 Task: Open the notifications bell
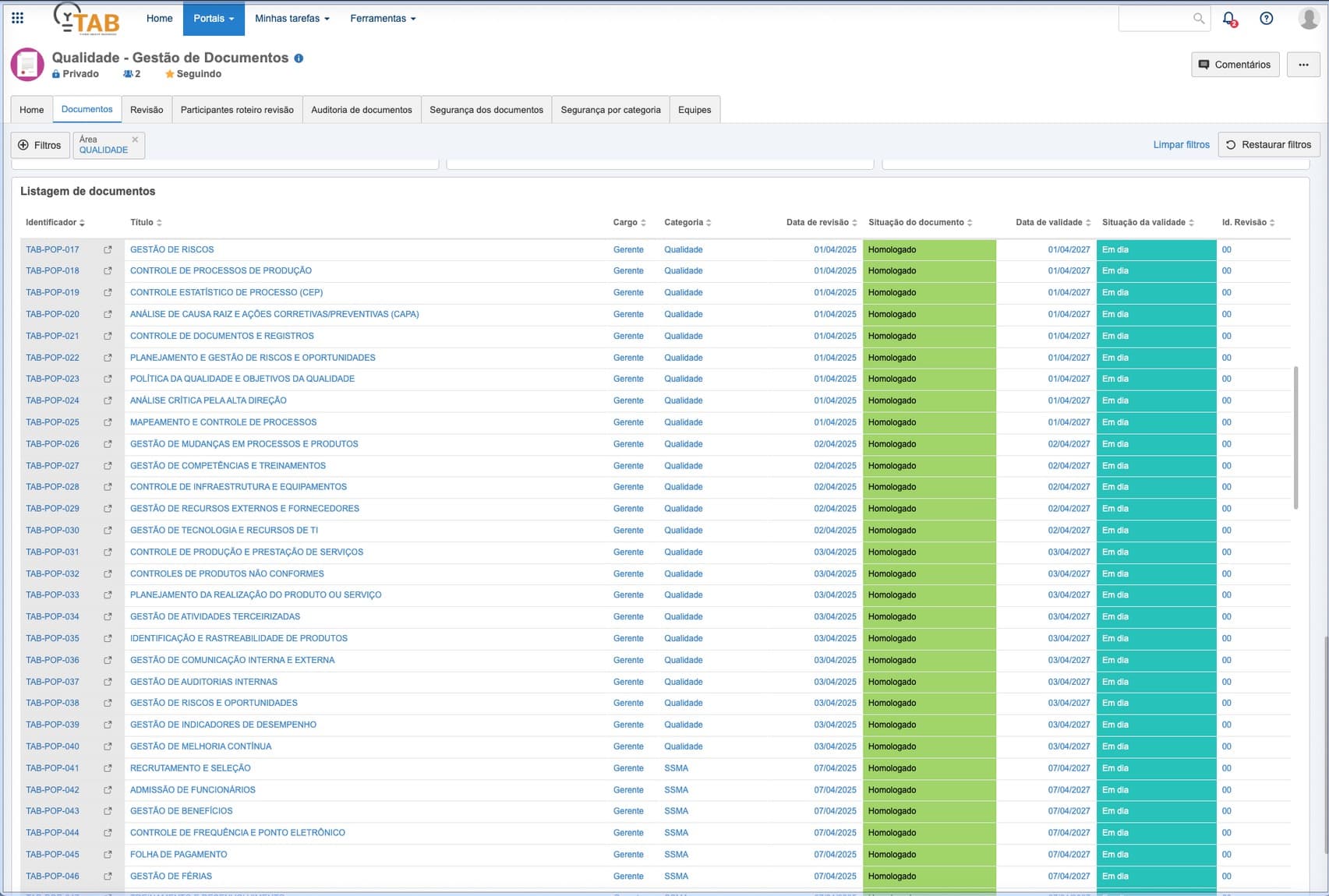pos(1229,19)
